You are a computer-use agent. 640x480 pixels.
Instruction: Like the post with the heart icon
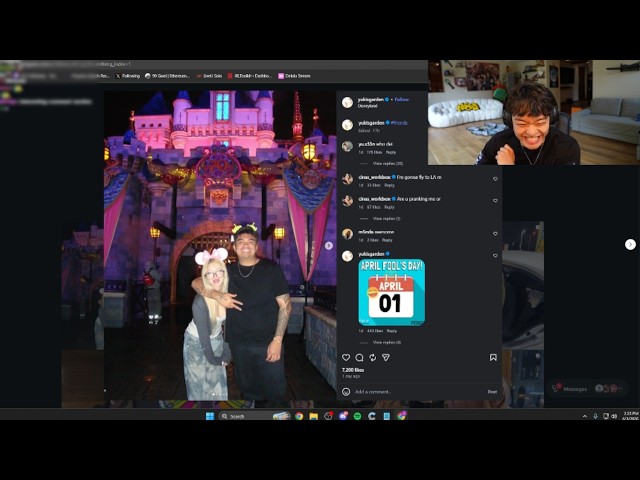point(346,358)
